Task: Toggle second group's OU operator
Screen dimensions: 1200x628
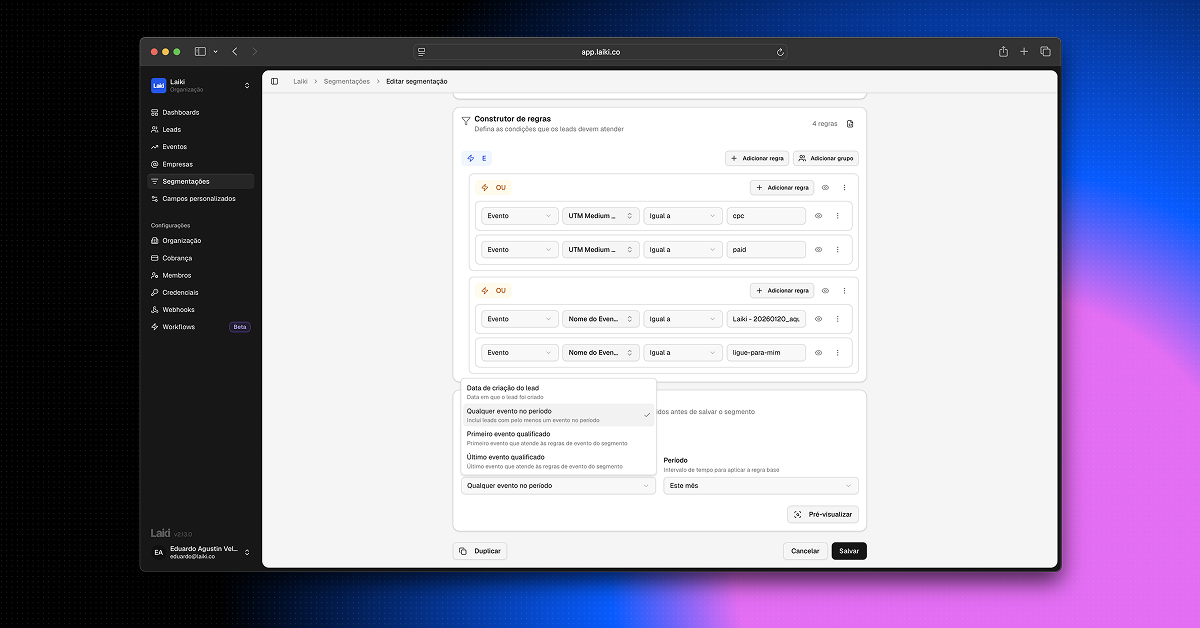Action: [493, 290]
